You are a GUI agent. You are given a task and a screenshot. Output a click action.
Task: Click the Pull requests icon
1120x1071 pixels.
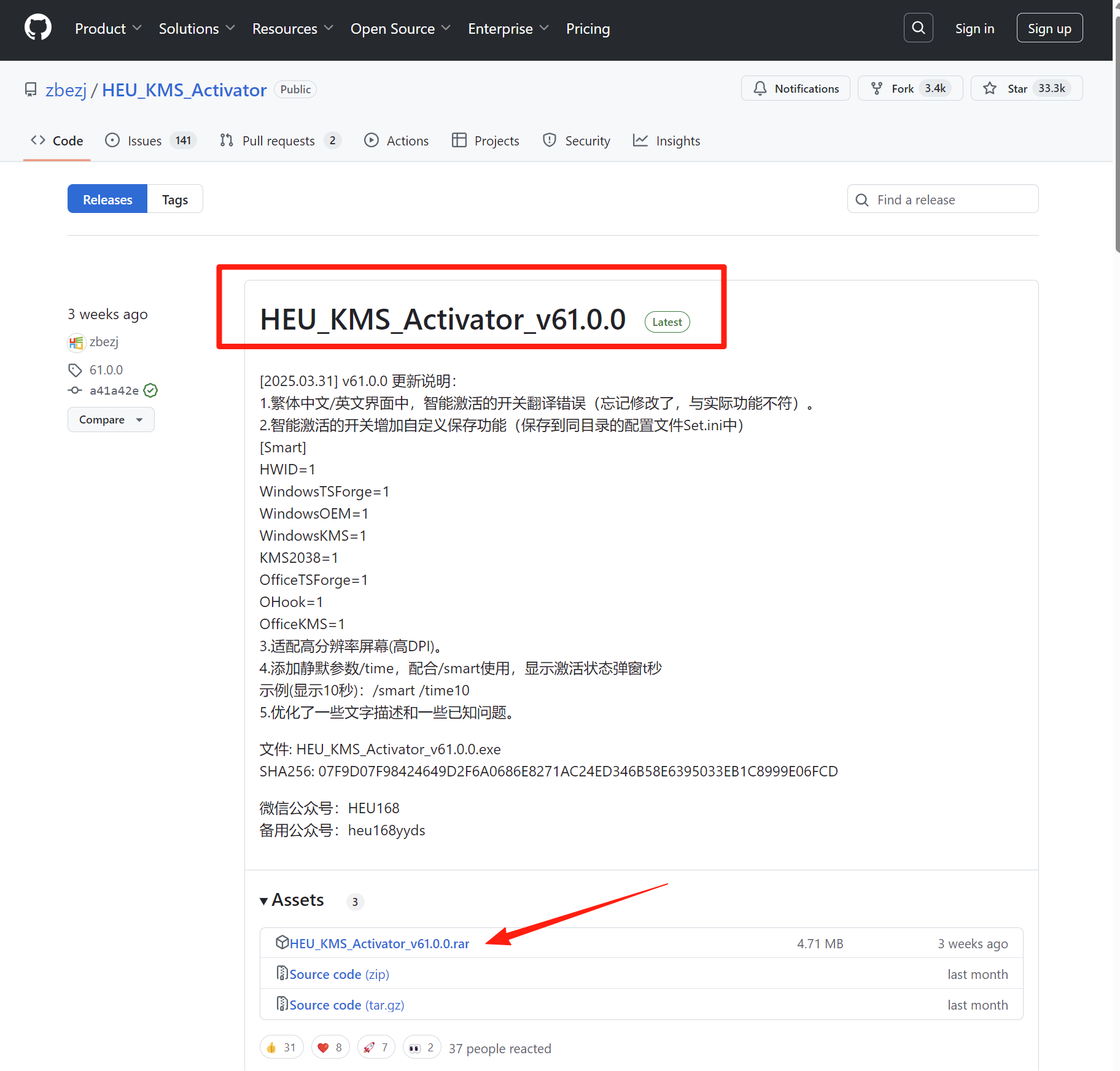227,141
